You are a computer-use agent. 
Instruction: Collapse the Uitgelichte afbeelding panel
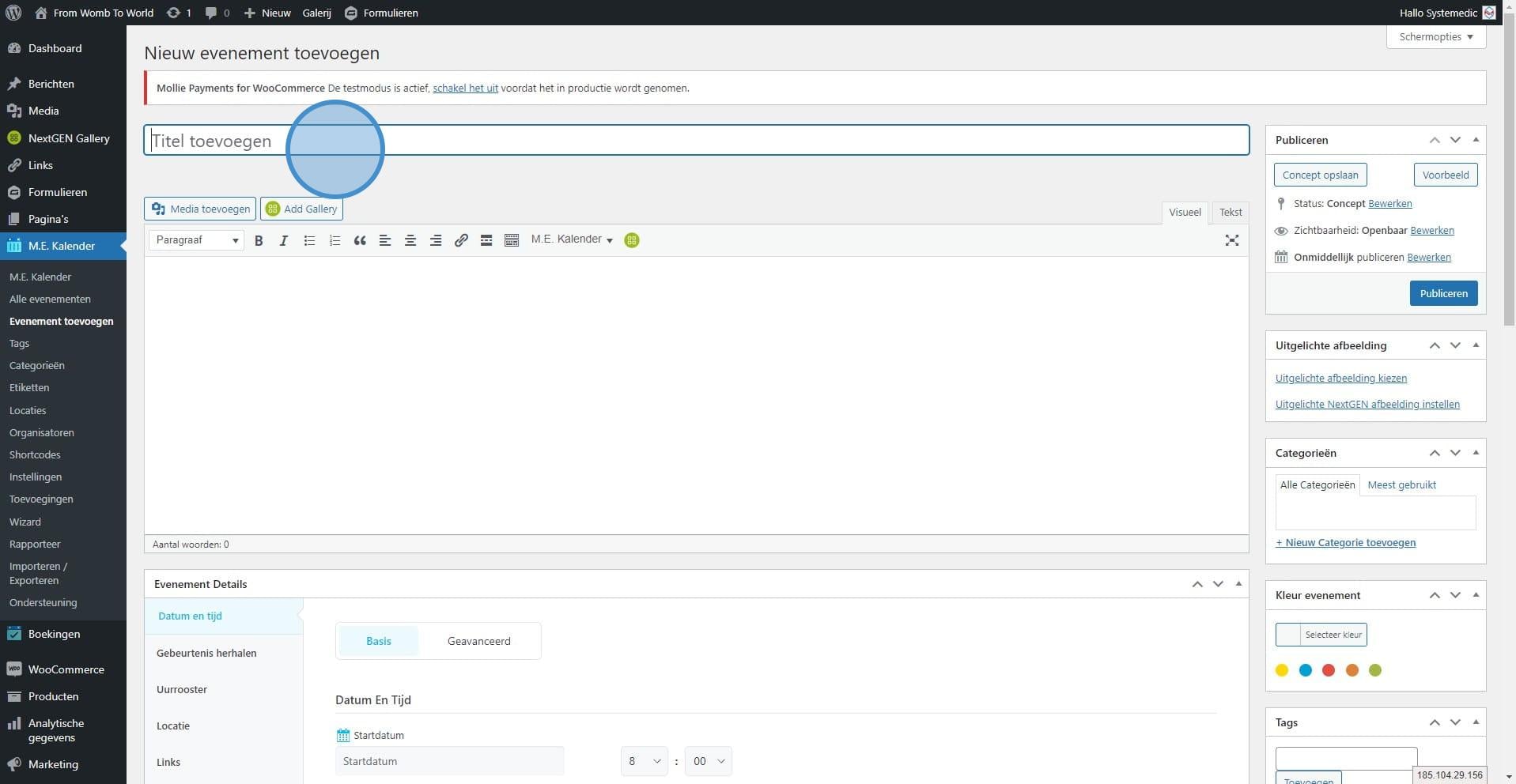click(1476, 345)
